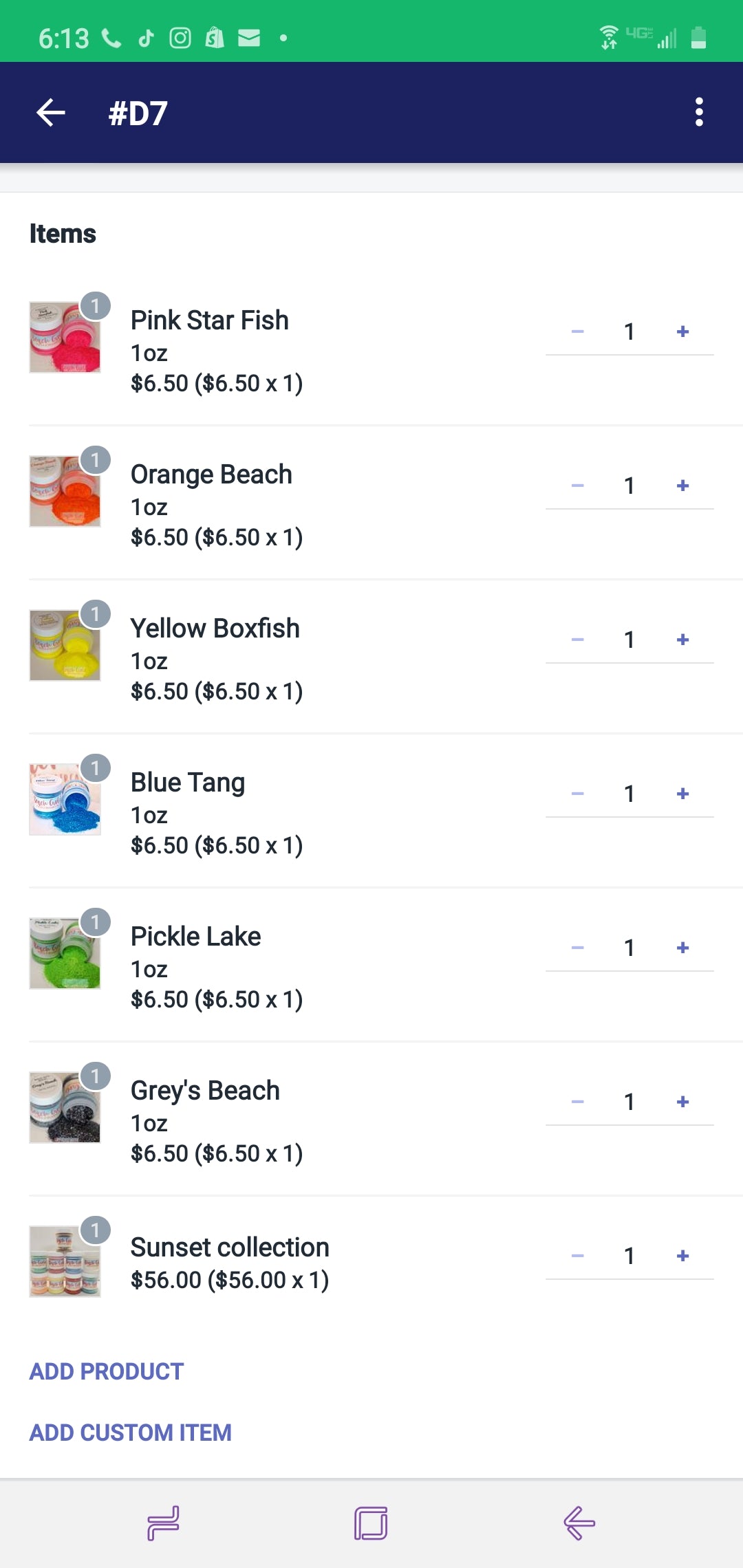Open Blue Tang product thumbnail

click(x=65, y=799)
